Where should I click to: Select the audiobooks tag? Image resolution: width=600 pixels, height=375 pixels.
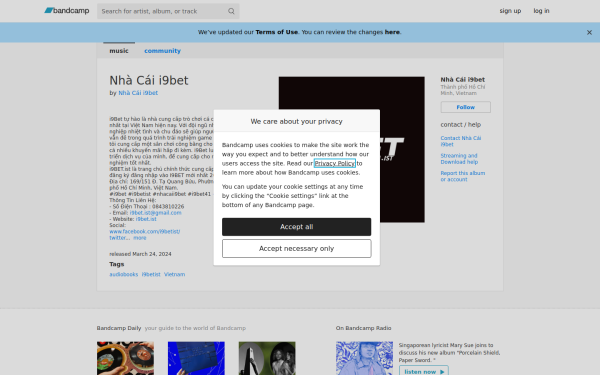(x=124, y=274)
